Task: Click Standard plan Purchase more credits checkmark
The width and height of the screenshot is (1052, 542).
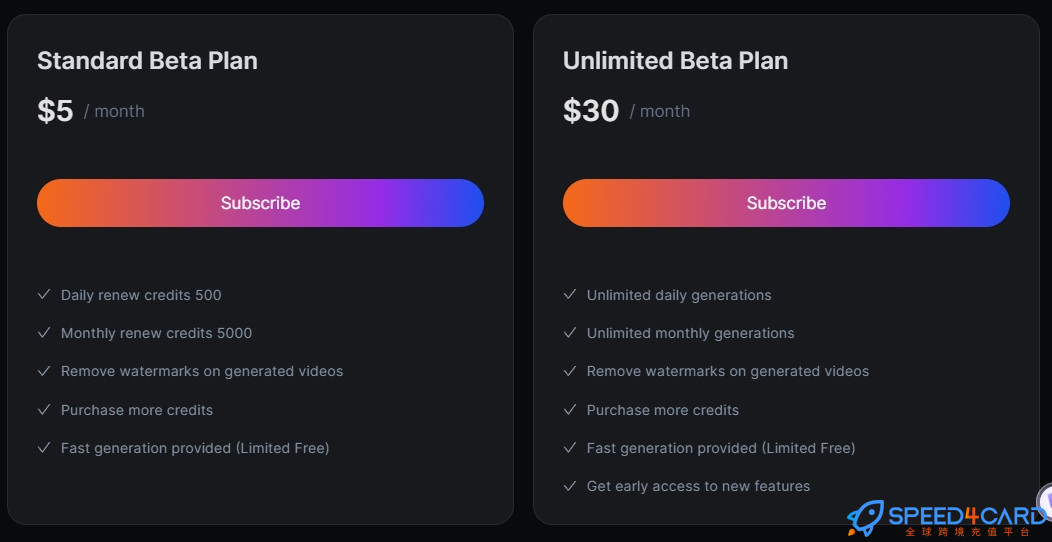Action: (44, 409)
